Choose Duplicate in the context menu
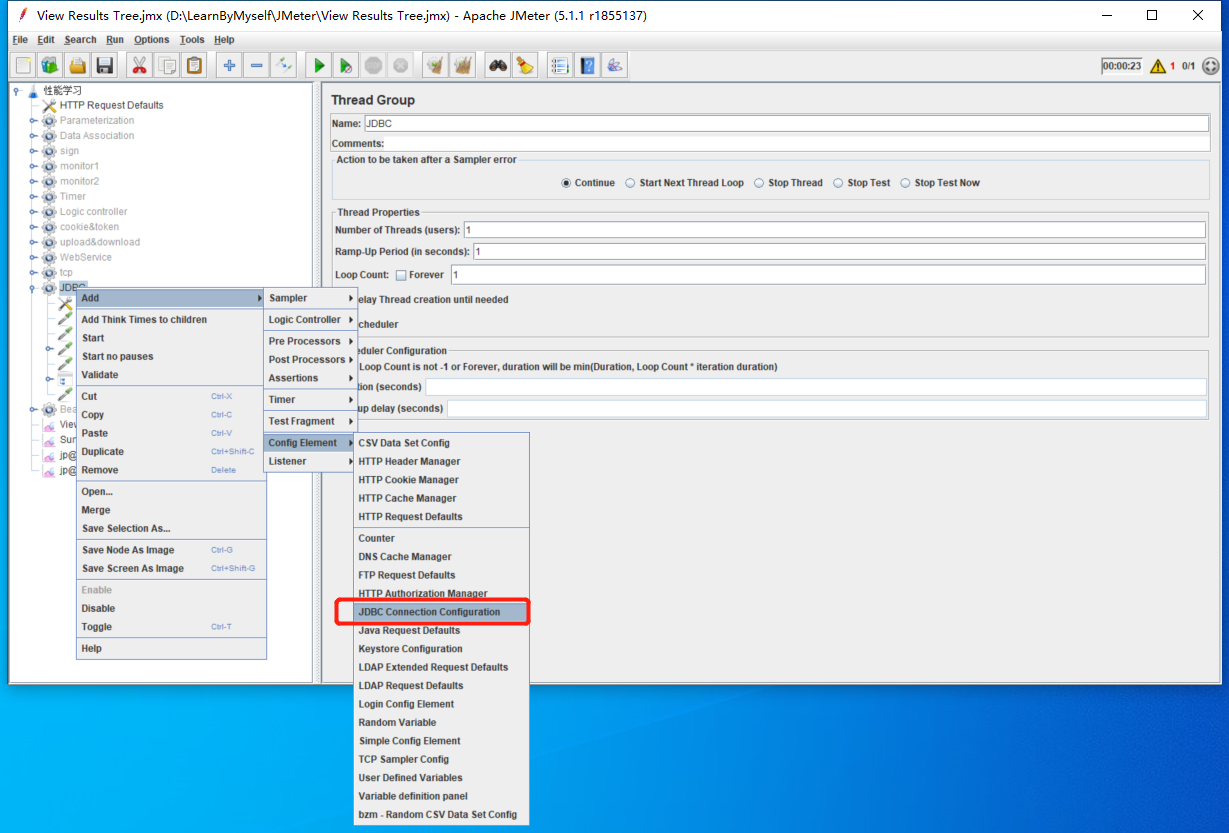The width and height of the screenshot is (1229, 833). pyautogui.click(x=172, y=452)
